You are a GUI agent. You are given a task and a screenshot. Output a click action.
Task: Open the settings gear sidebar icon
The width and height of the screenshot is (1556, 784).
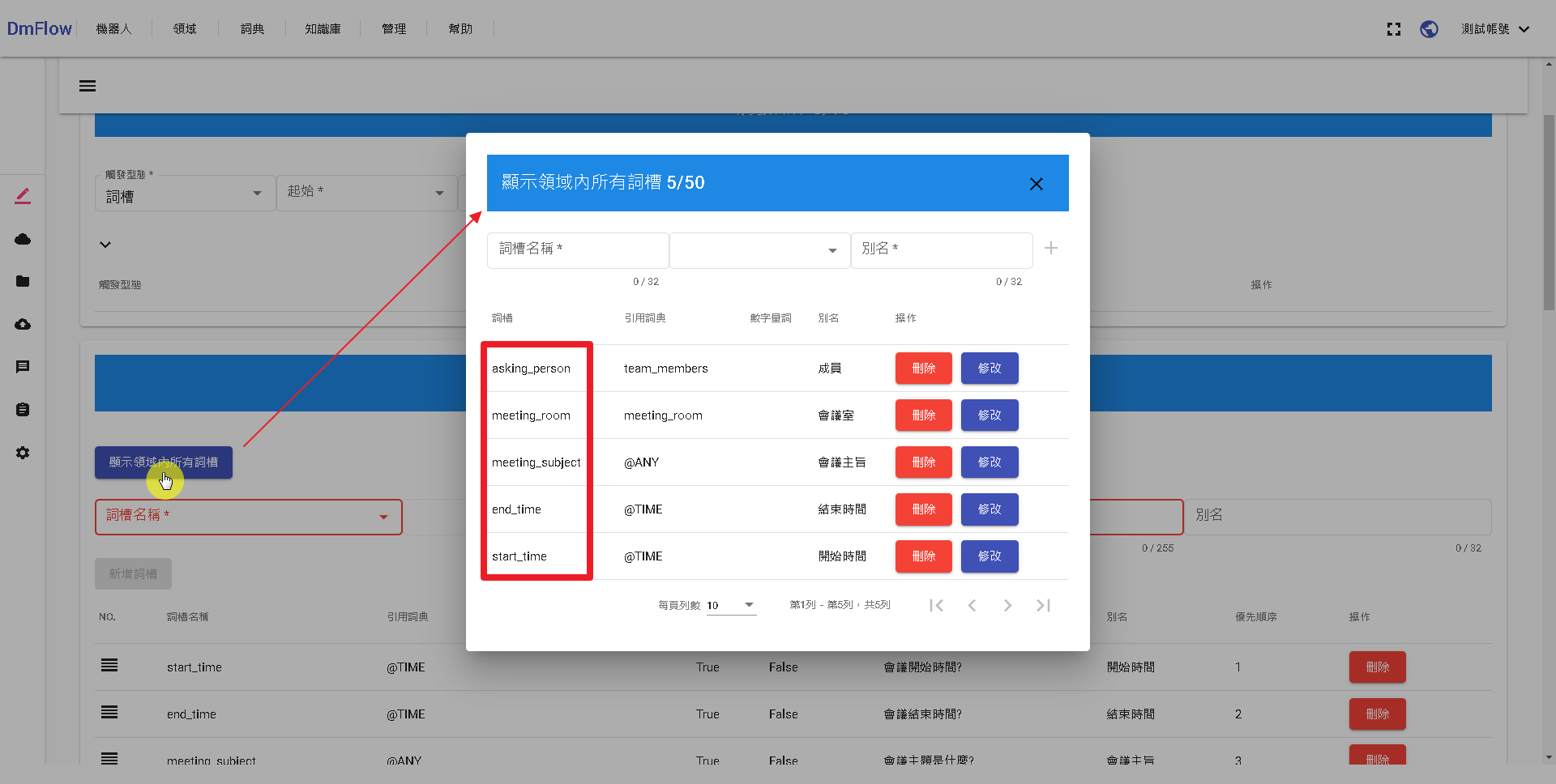tap(23, 453)
